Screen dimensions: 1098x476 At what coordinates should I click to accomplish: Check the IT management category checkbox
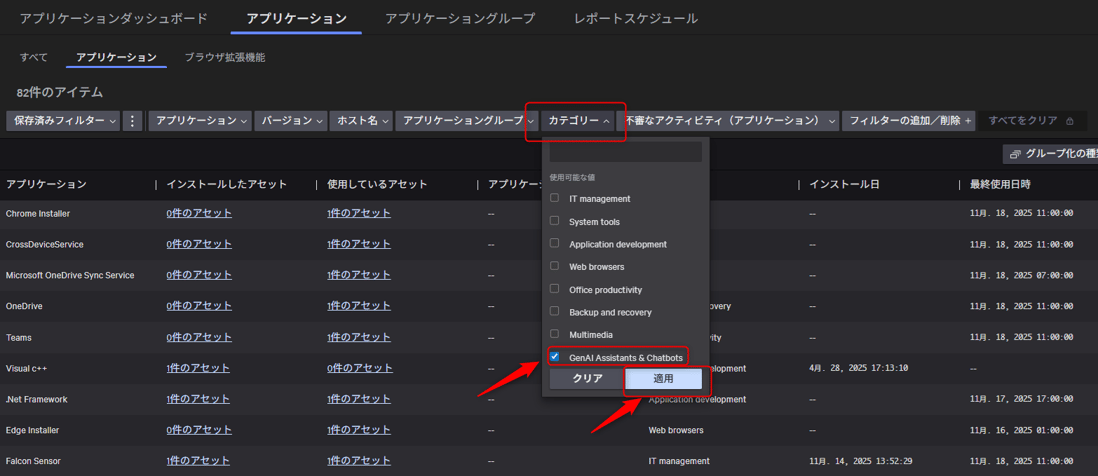(555, 198)
